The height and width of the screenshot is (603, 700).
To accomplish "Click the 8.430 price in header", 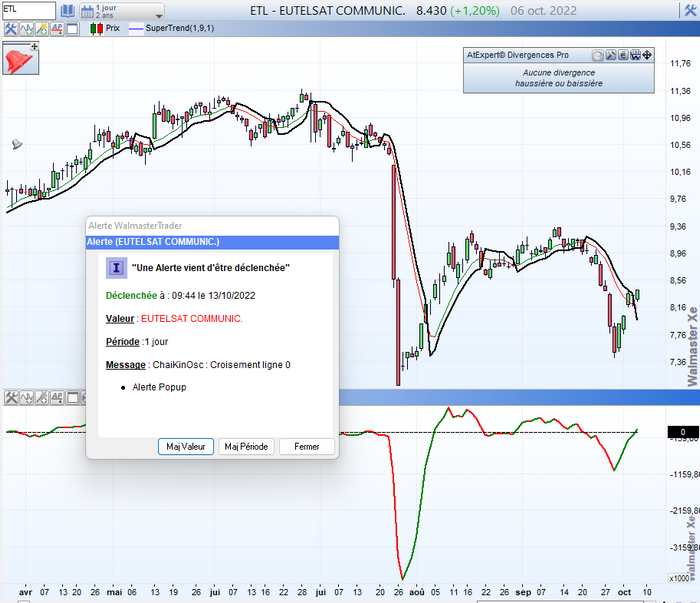I will point(431,10).
